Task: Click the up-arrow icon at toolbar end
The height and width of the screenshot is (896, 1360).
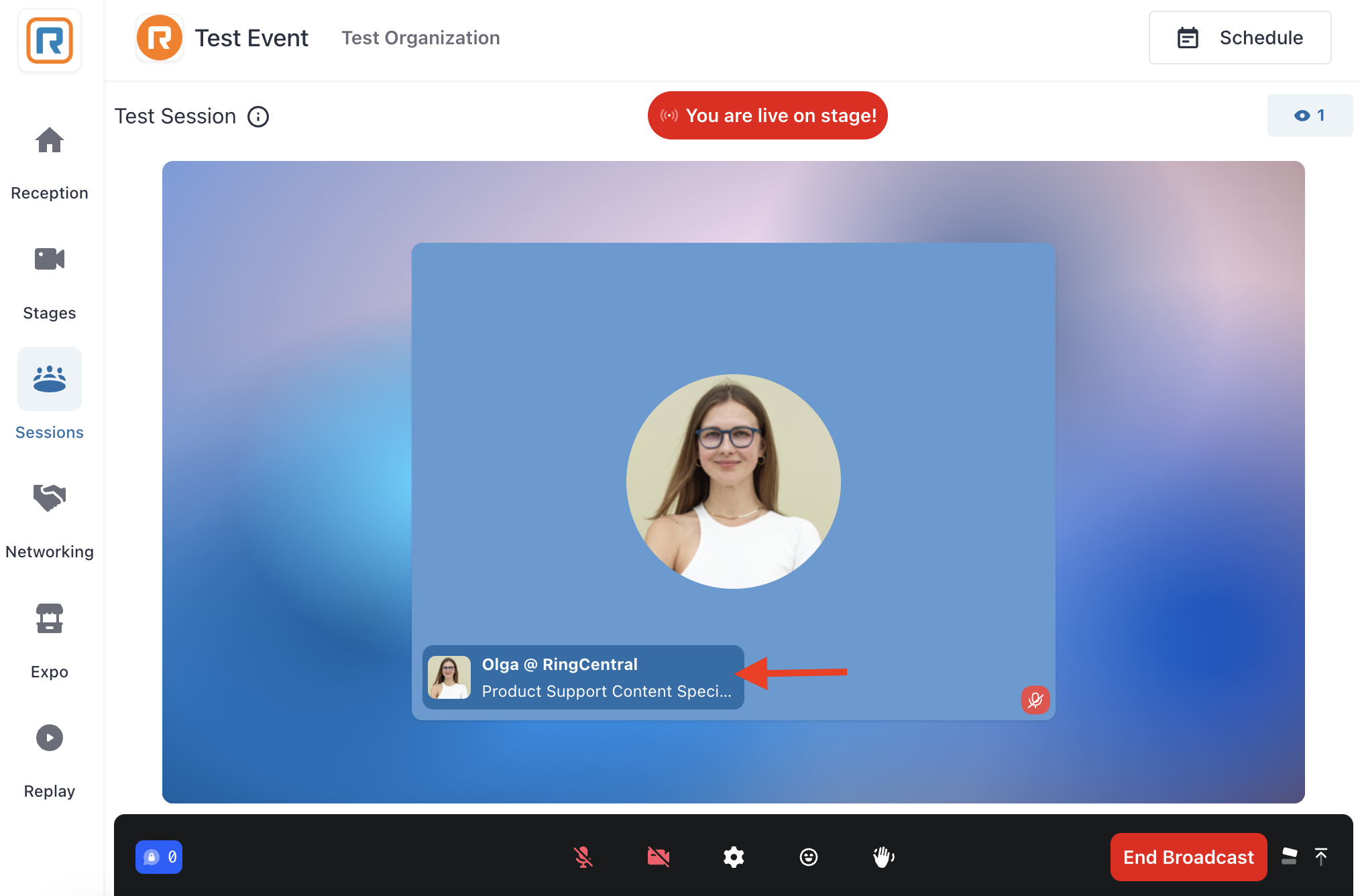Action: point(1321,856)
